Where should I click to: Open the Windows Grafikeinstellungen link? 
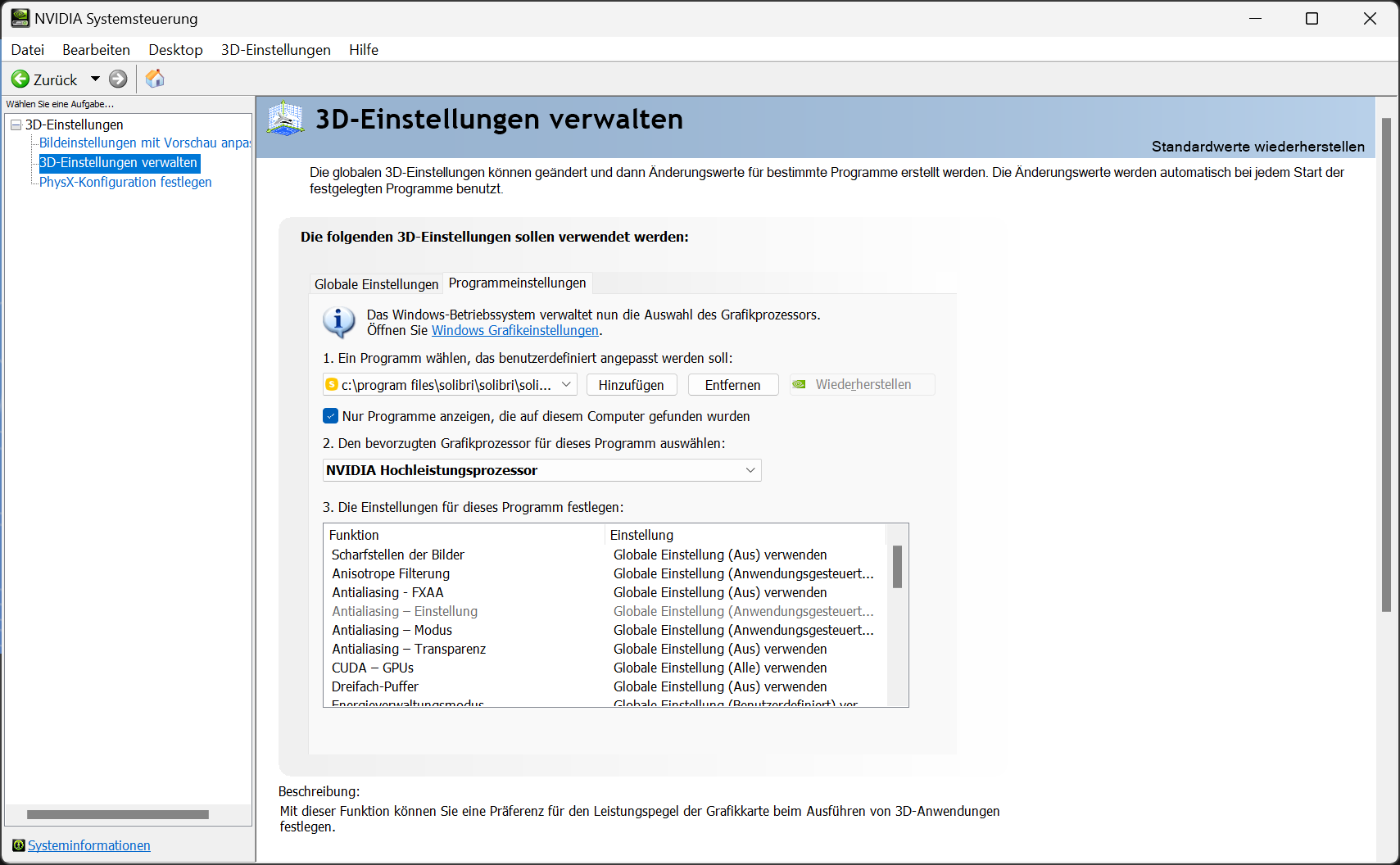click(x=515, y=330)
